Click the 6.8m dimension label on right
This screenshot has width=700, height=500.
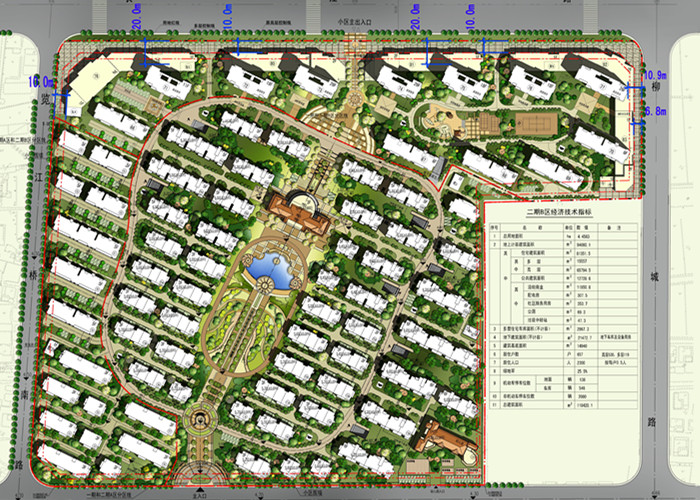655,112
